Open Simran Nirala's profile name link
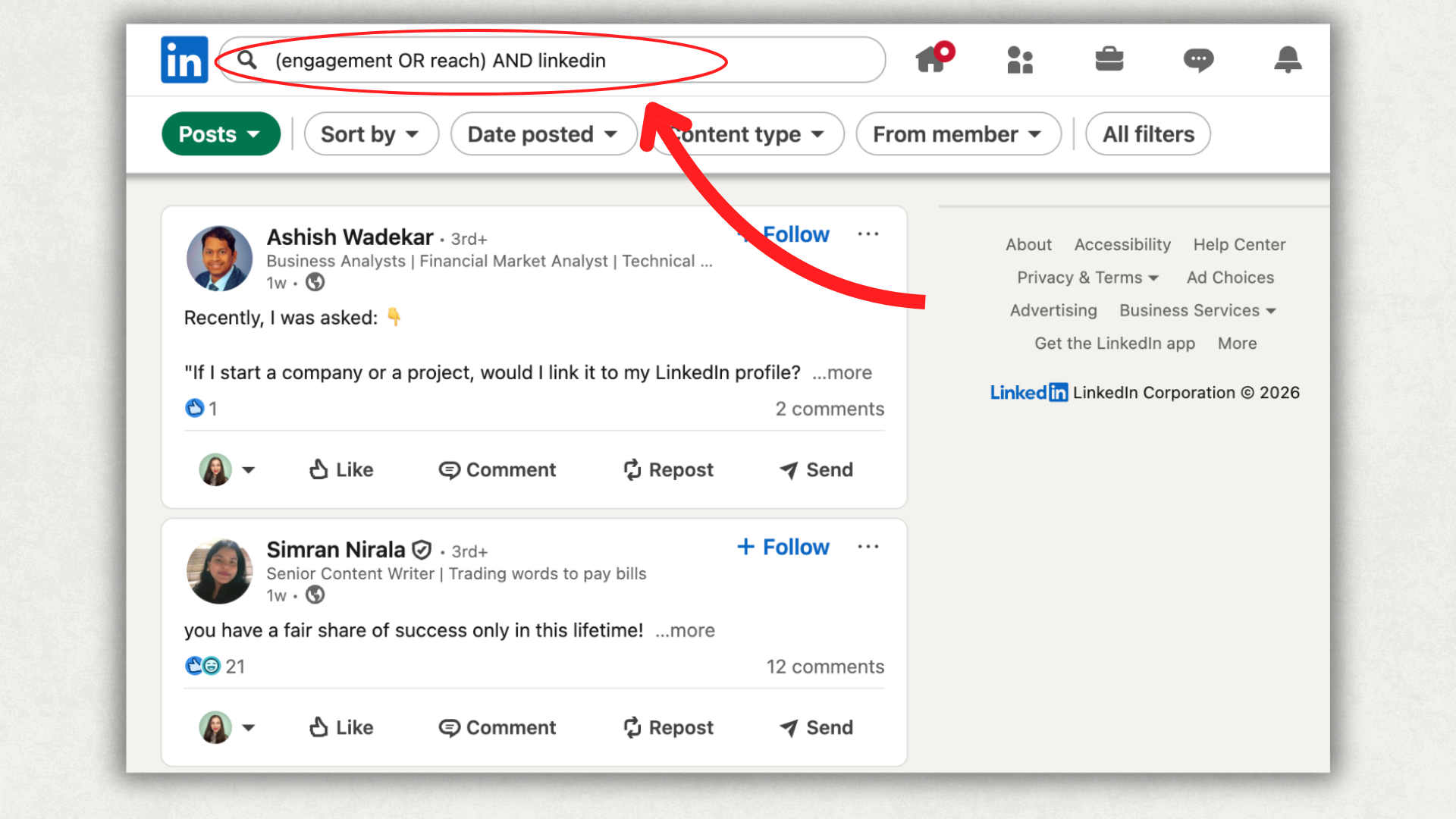The width and height of the screenshot is (1456, 819). (336, 550)
